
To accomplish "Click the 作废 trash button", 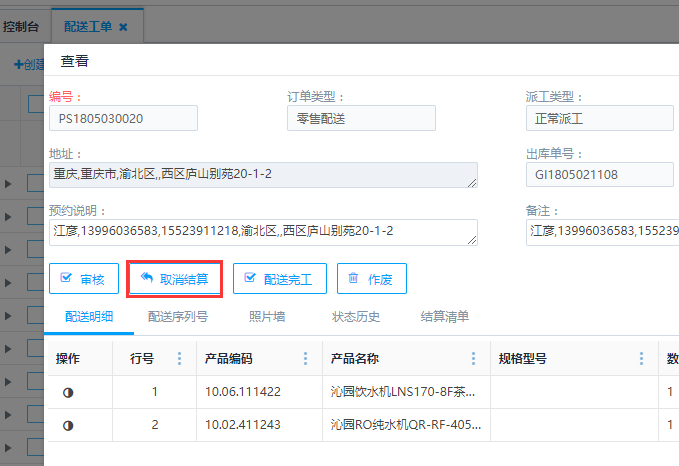I will tap(371, 279).
